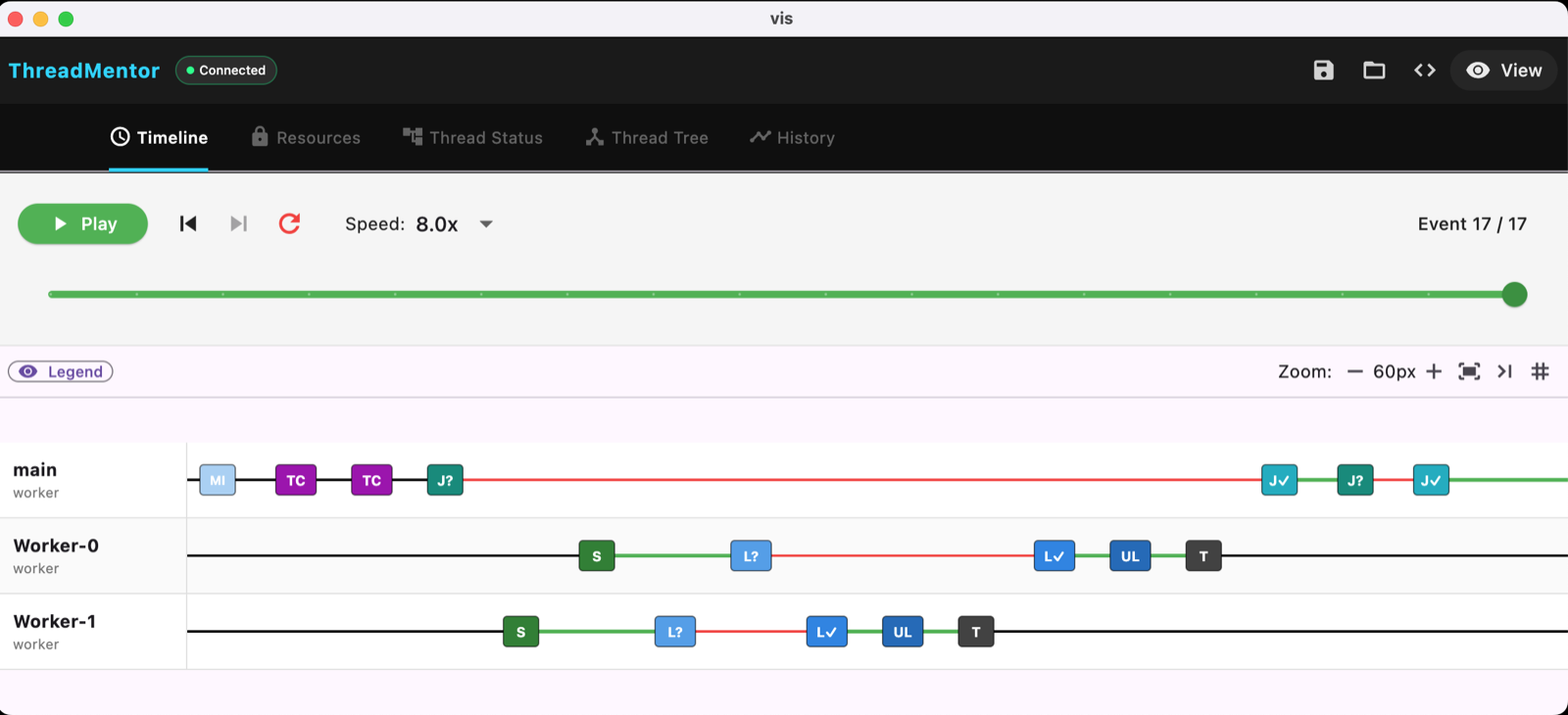Click the code brackets icon
Image resolution: width=1568 pixels, height=715 pixels.
click(x=1425, y=70)
